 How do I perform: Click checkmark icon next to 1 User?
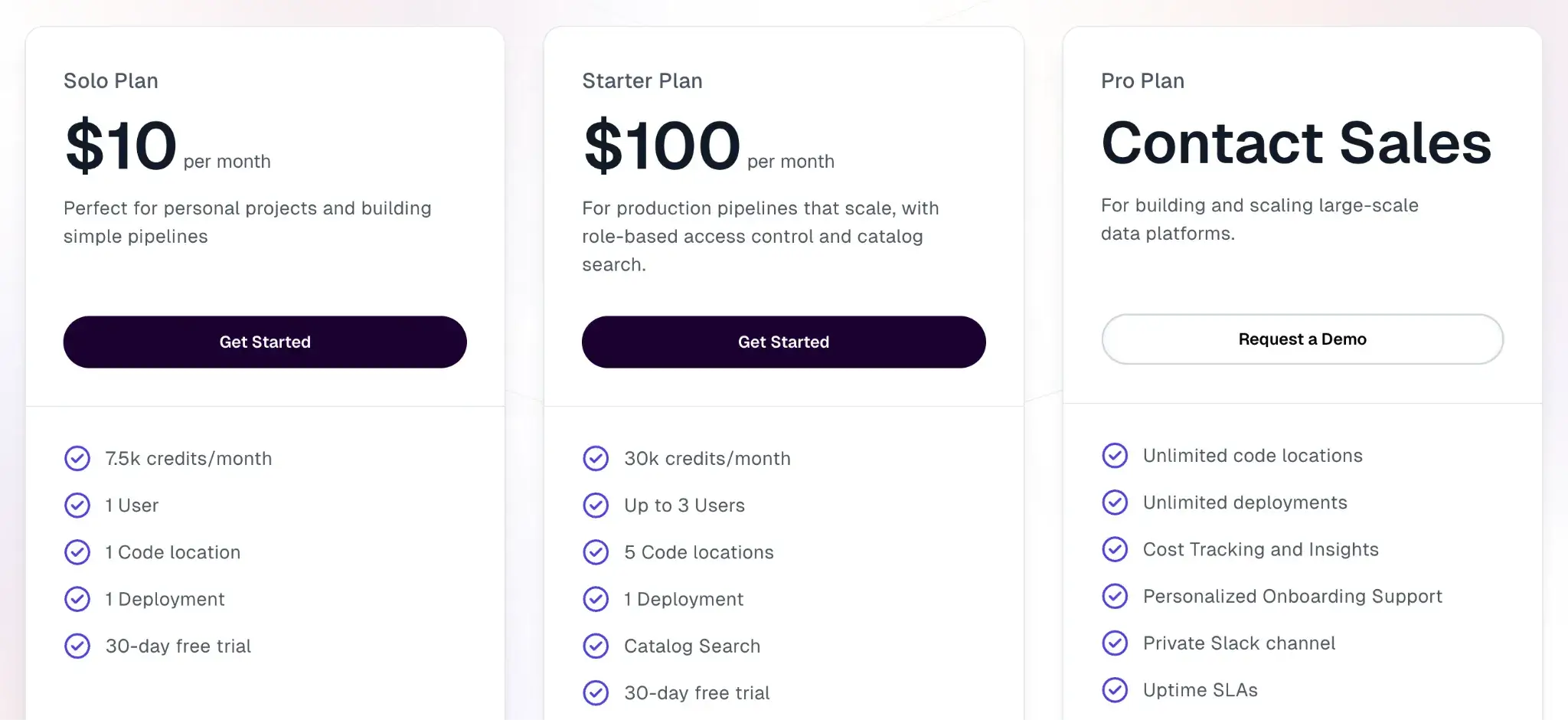(x=77, y=506)
